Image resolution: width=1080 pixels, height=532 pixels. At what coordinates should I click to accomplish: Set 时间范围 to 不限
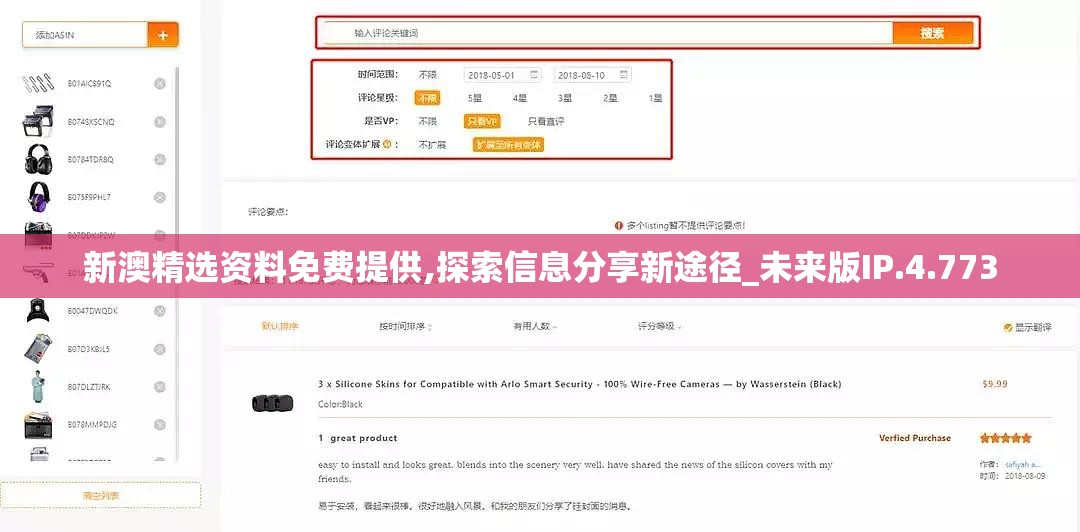[x=428, y=74]
